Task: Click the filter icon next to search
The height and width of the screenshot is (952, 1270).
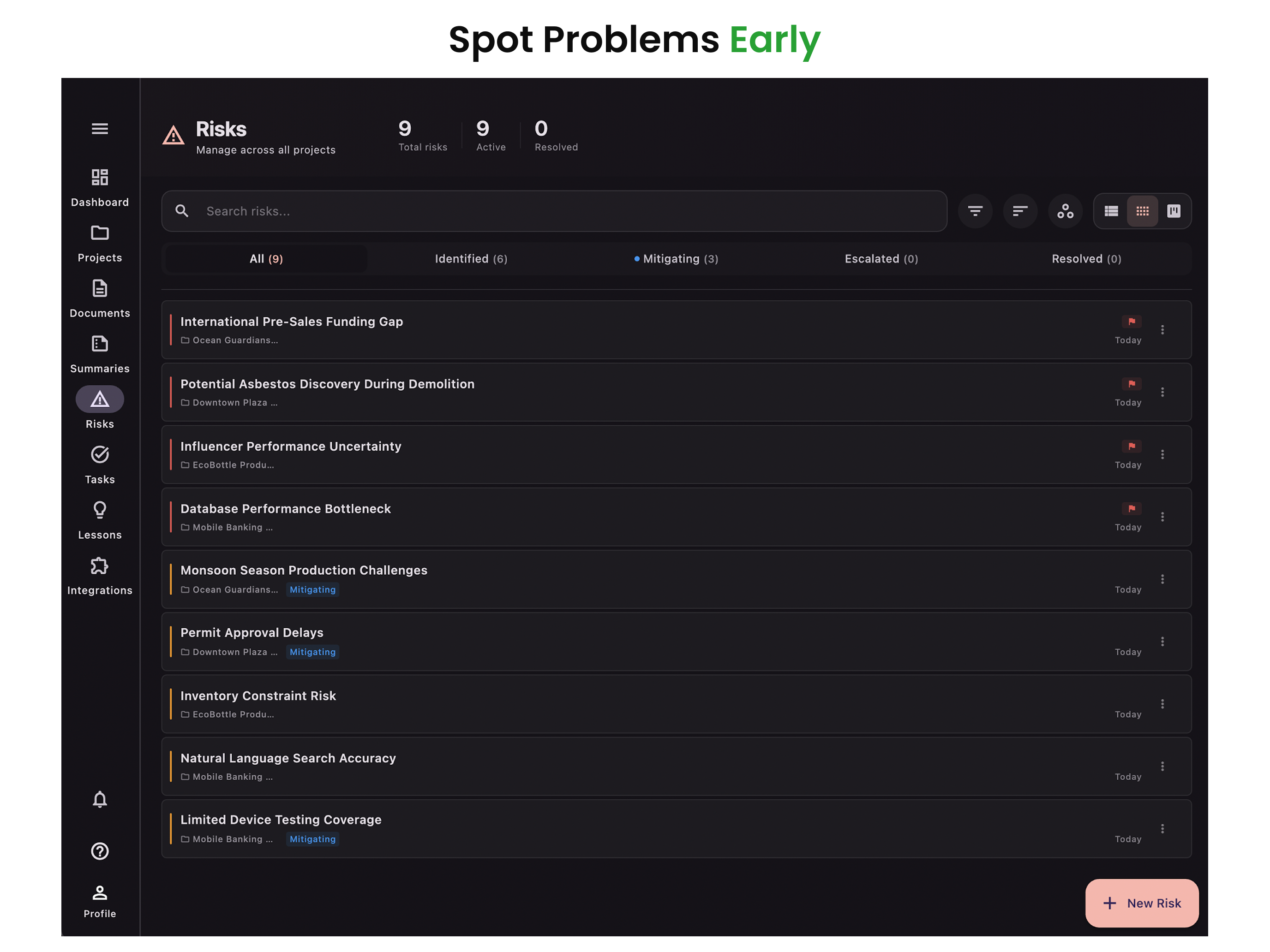Action: tap(975, 211)
